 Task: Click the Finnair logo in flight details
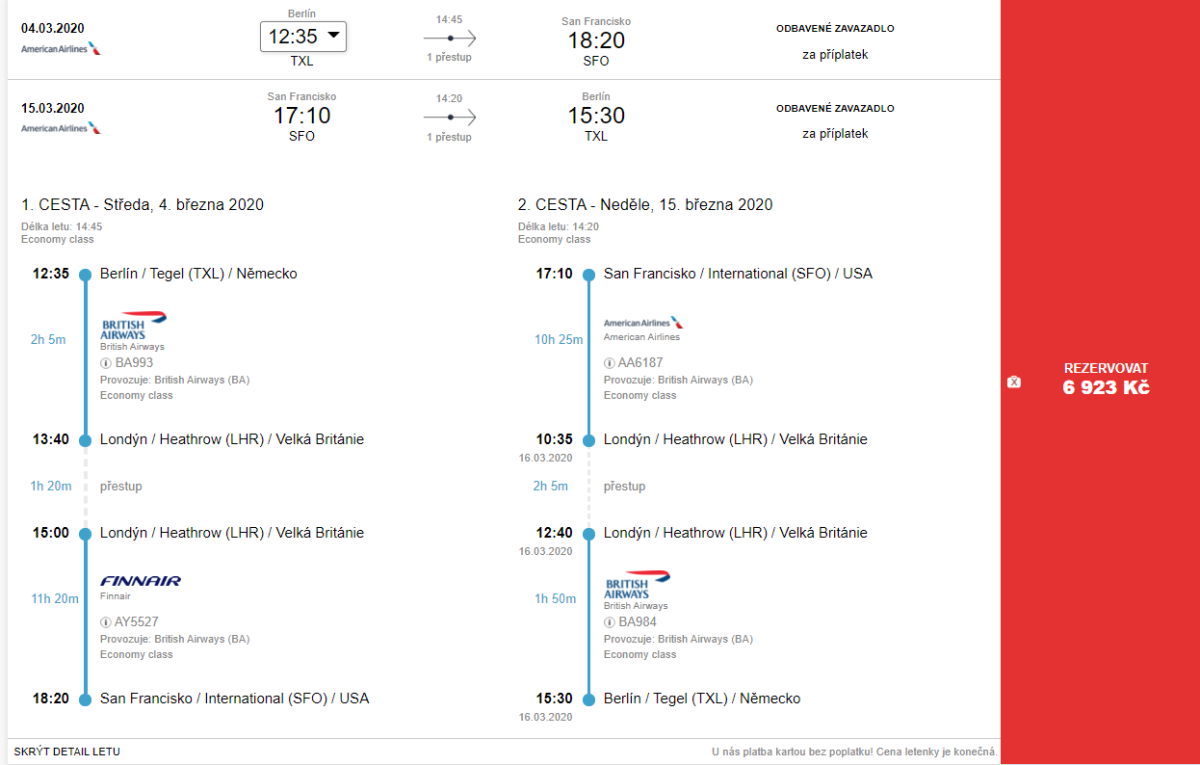(140, 581)
